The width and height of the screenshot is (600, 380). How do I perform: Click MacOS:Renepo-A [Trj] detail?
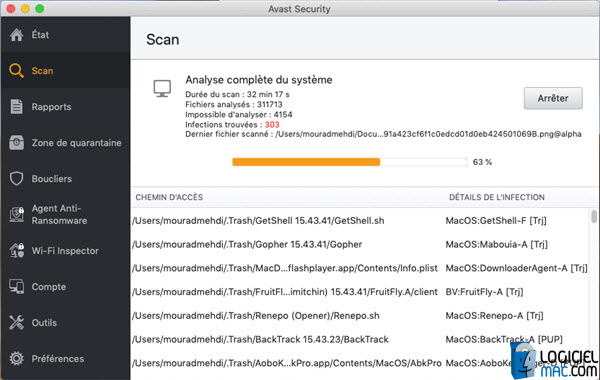(494, 316)
